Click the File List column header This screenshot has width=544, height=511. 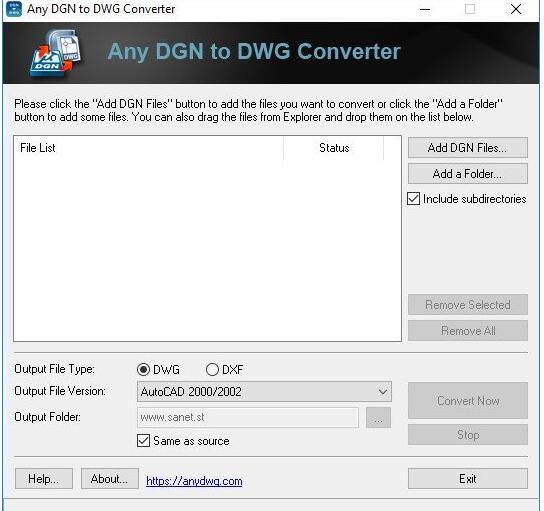tap(148, 148)
